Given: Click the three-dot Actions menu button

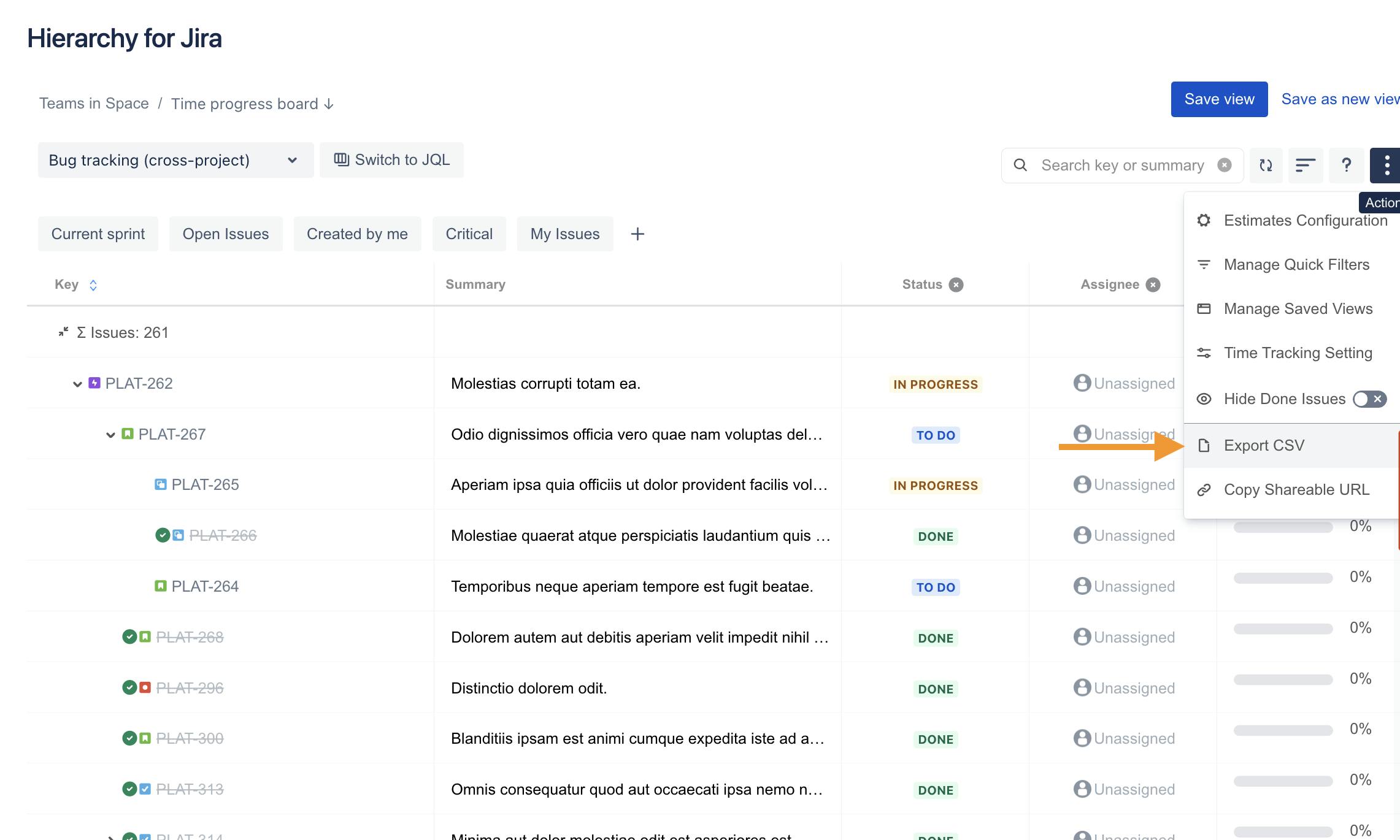Looking at the screenshot, I should coord(1387,165).
